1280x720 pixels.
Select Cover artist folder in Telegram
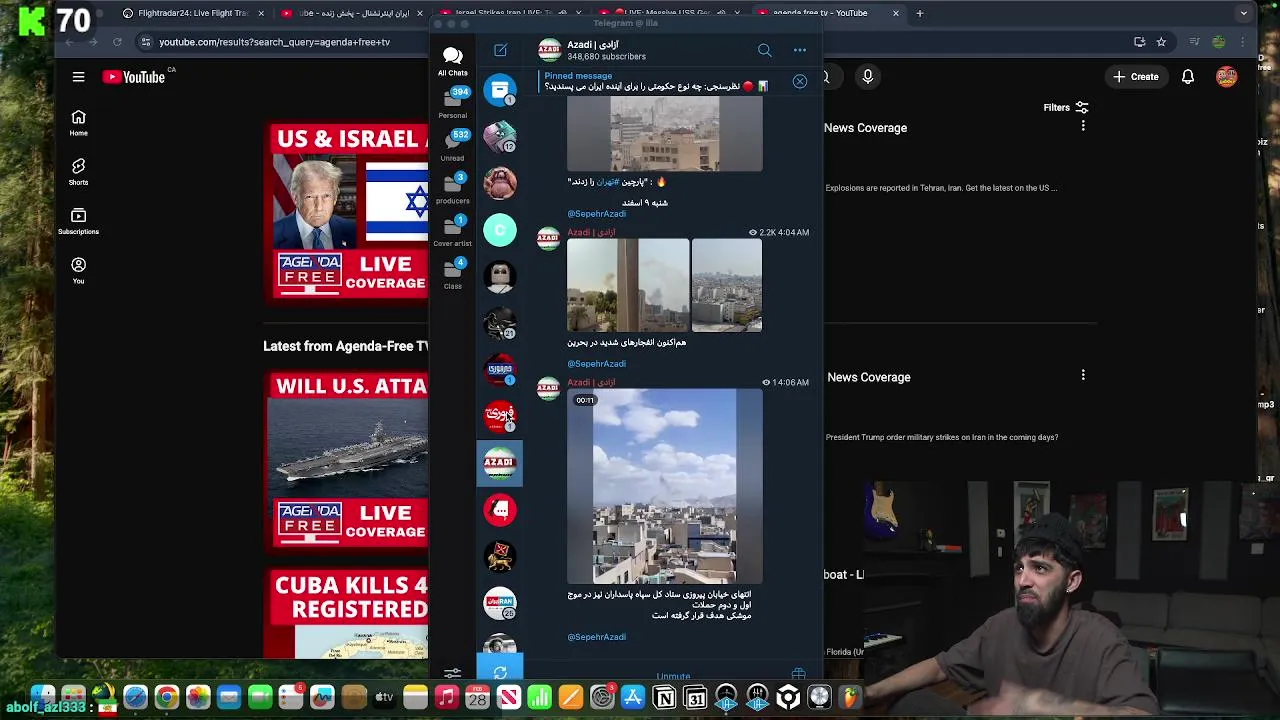click(x=452, y=231)
